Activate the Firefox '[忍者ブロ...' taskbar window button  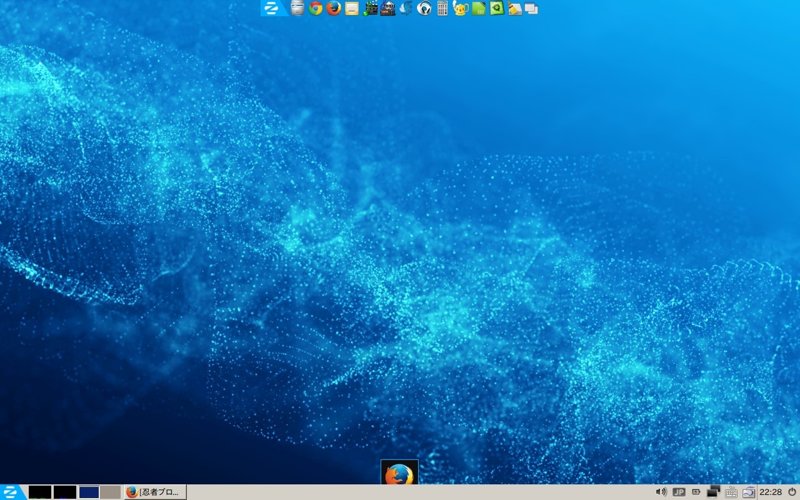pyautogui.click(x=155, y=492)
